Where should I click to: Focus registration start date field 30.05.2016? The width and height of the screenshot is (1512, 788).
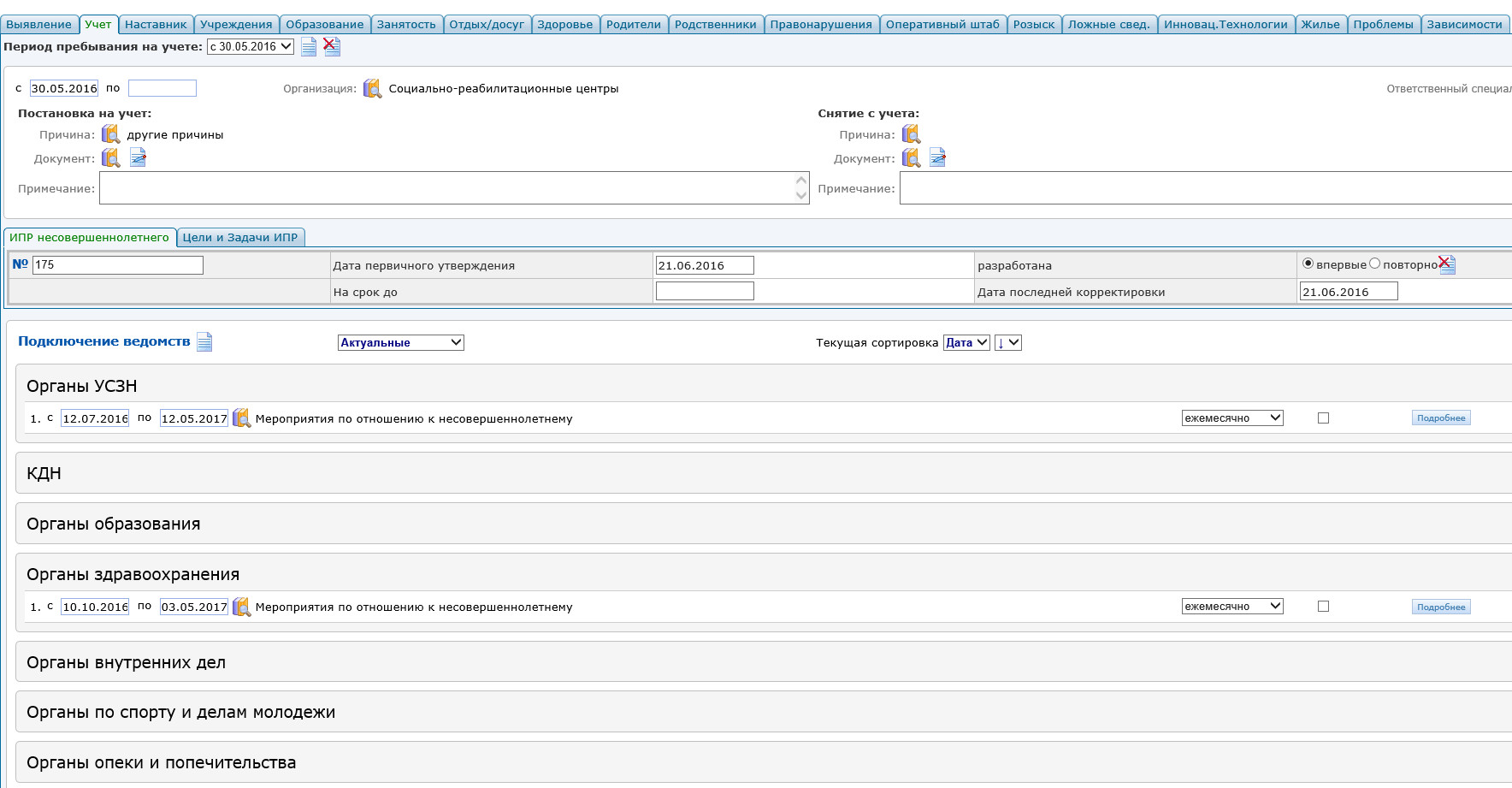[64, 88]
